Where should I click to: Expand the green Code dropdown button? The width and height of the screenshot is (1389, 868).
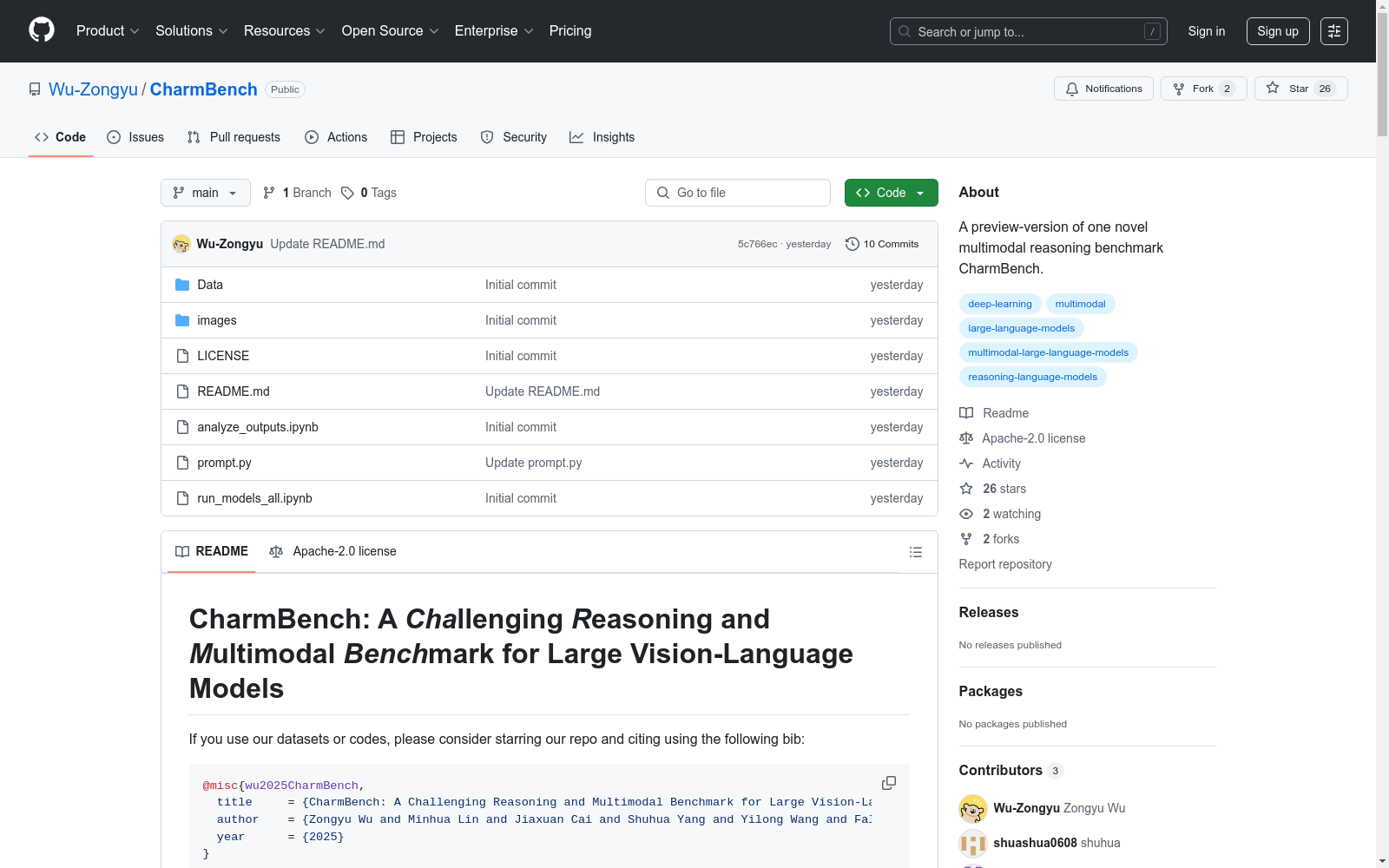tap(891, 193)
